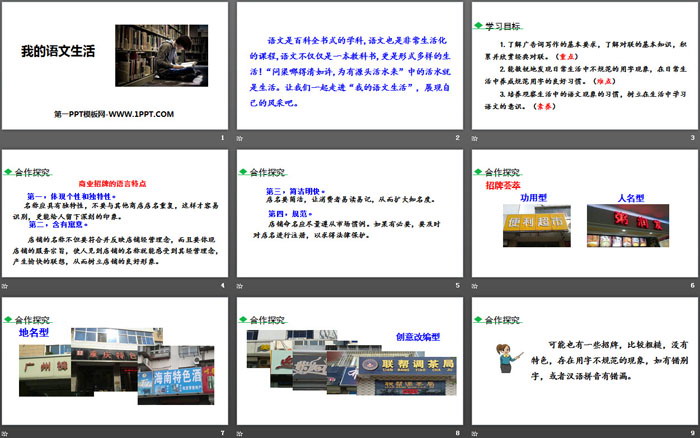Click the animation star icon under slide 3

(475, 138)
